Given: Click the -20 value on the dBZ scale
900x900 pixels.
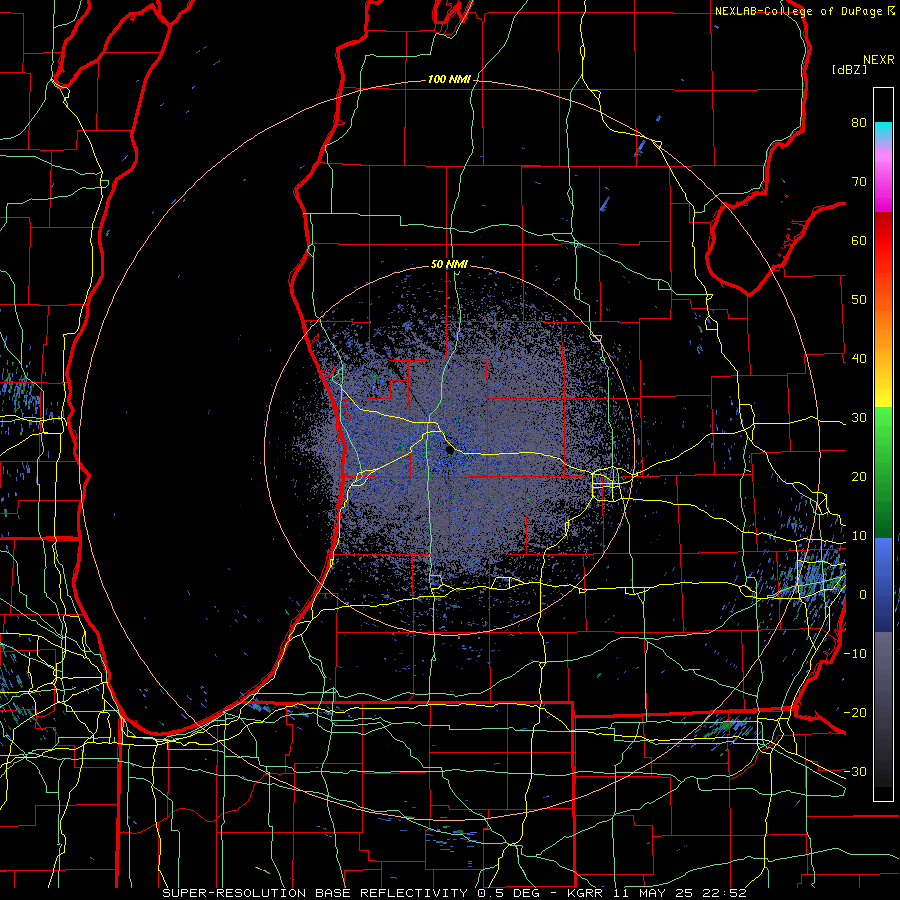Looking at the screenshot, I should 855,712.
